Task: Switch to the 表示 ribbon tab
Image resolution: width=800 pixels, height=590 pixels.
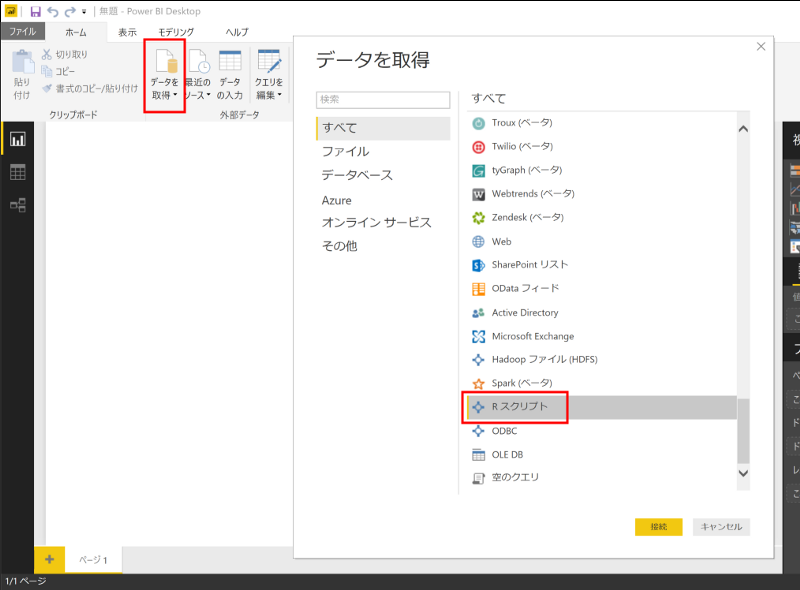Action: click(127, 32)
